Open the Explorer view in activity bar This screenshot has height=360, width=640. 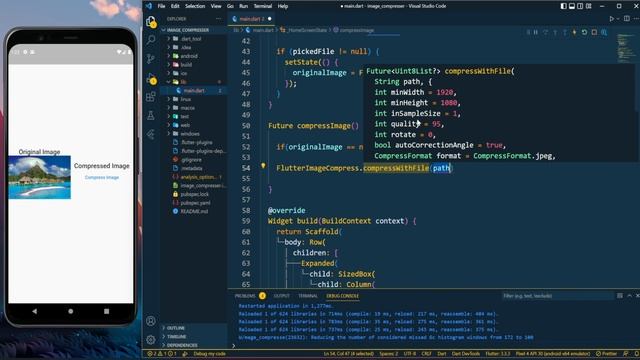point(151,22)
